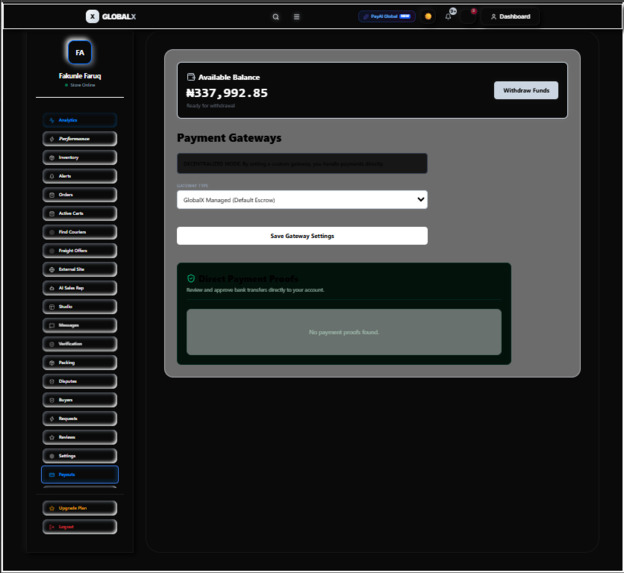Click the External Site globe icon
This screenshot has width=624, height=573.
pyautogui.click(x=52, y=269)
